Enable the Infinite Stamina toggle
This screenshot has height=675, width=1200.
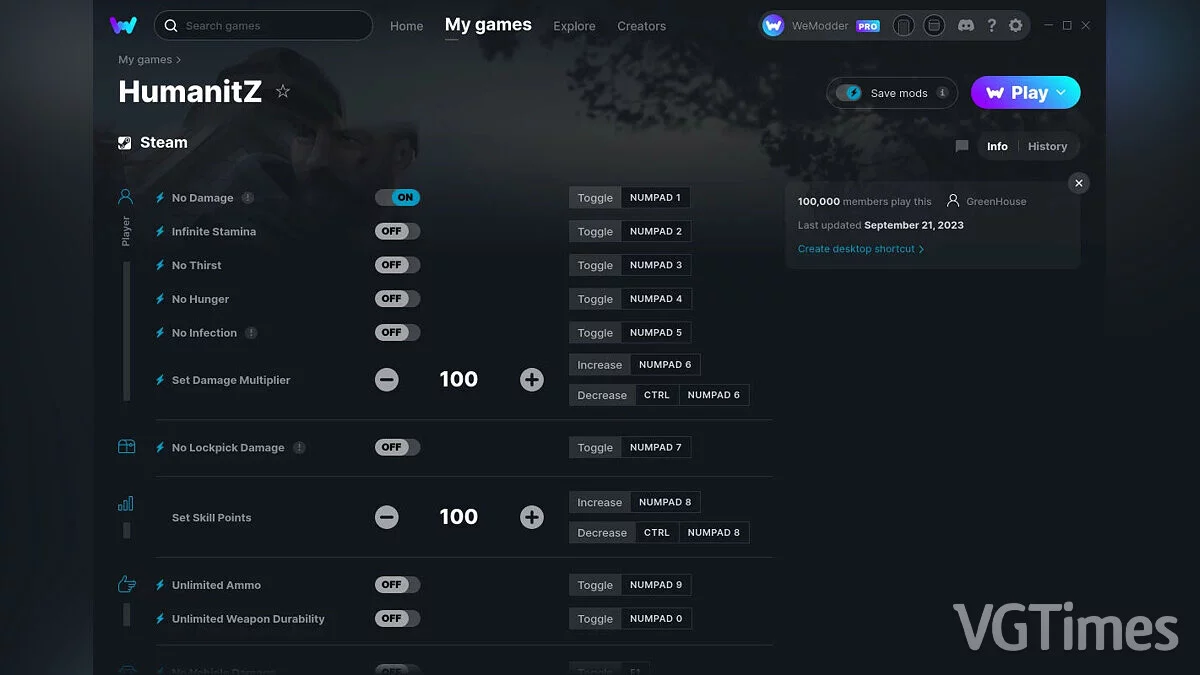pyautogui.click(x=398, y=231)
